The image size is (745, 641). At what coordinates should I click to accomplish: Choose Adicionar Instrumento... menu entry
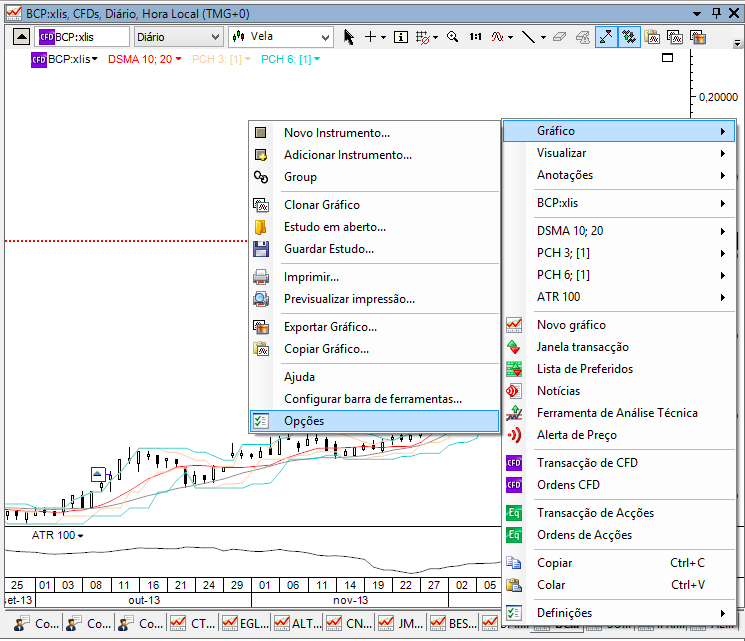point(374,155)
